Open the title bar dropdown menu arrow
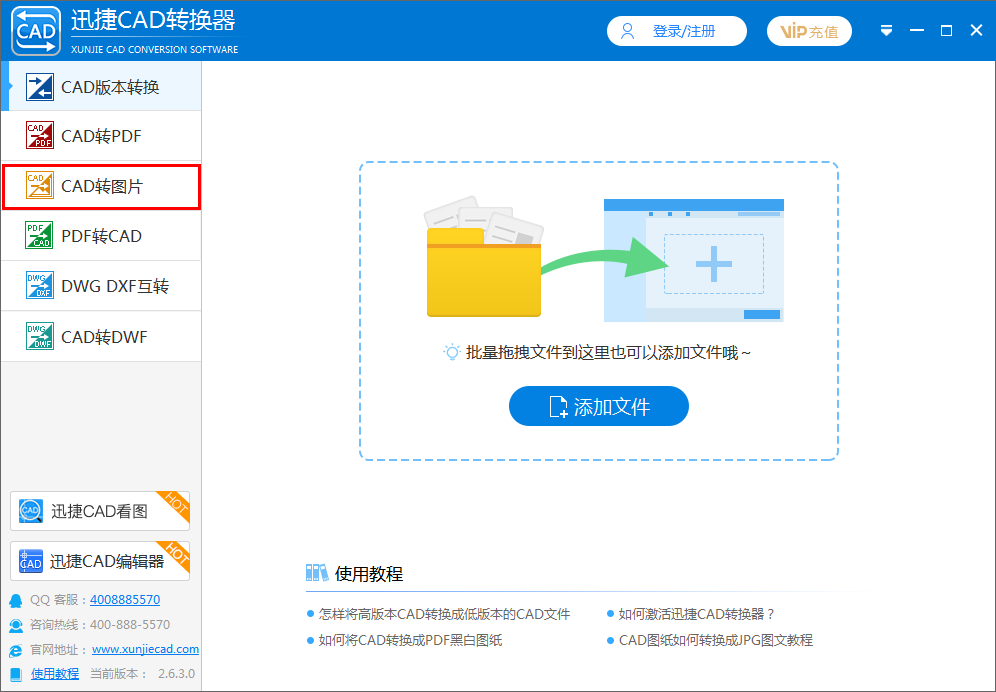996x692 pixels. [886, 31]
